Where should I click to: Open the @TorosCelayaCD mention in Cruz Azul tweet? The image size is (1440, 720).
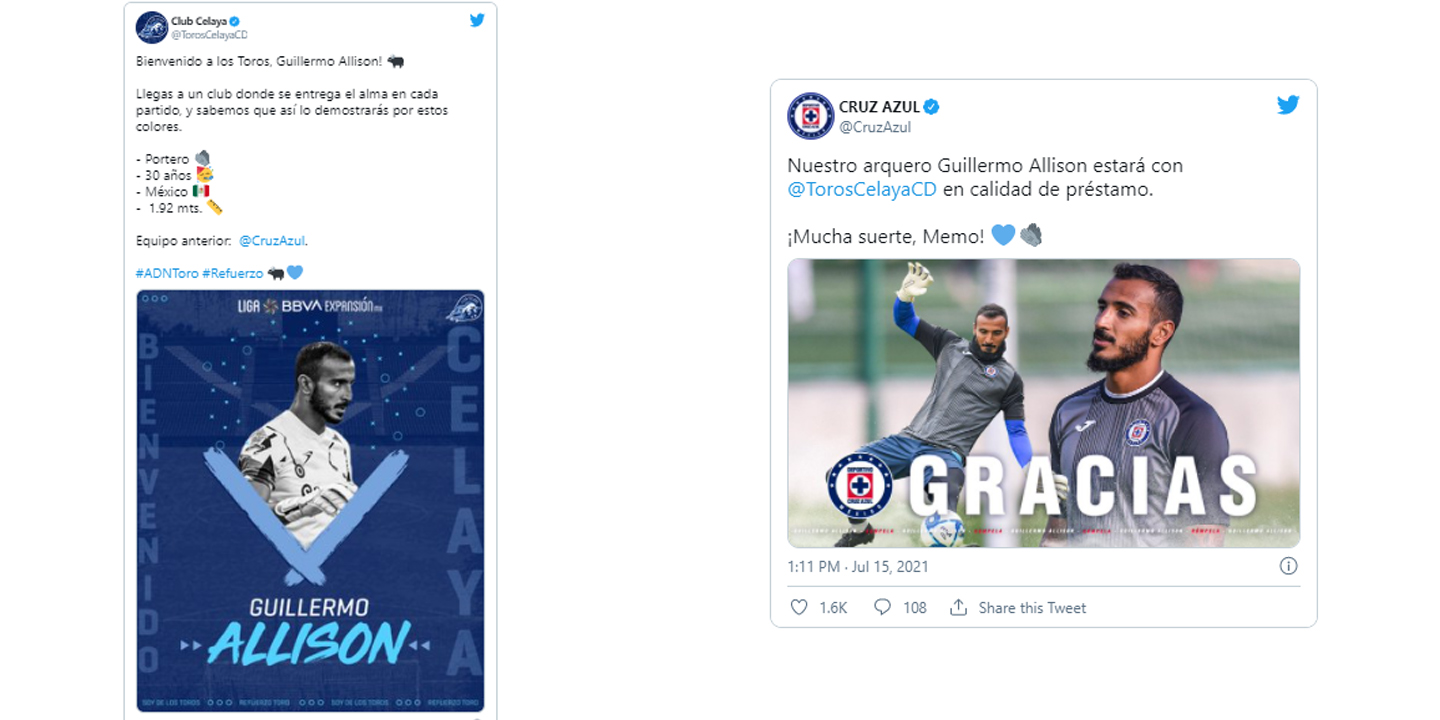[x=862, y=189]
